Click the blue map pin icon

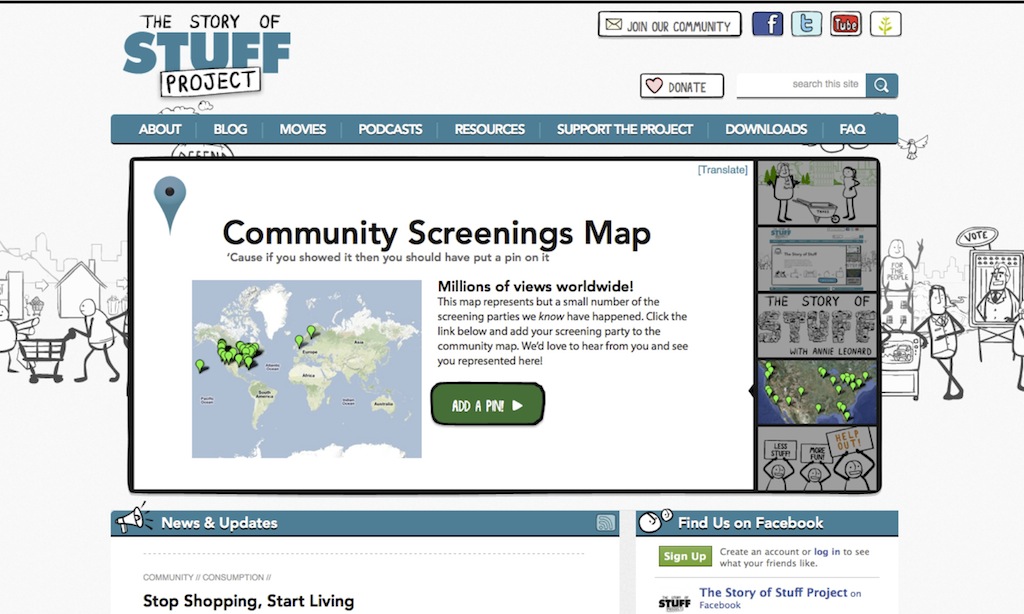coord(170,204)
